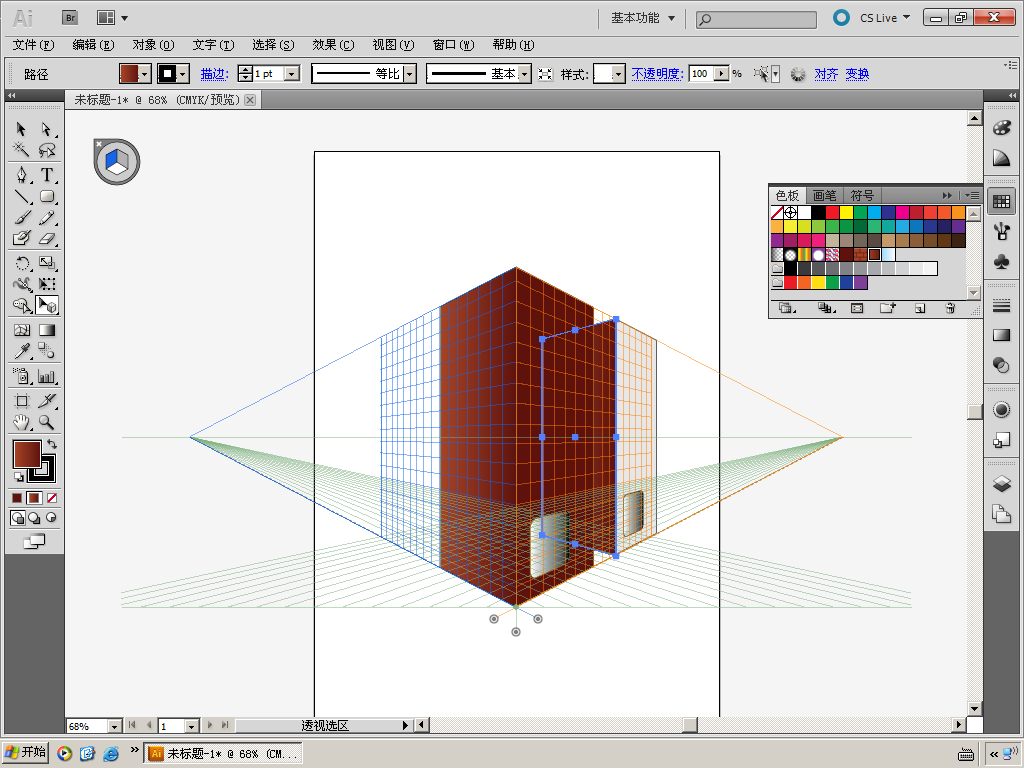The height and width of the screenshot is (768, 1024).
Task: Click the 描边 stroke link
Action: (x=214, y=74)
